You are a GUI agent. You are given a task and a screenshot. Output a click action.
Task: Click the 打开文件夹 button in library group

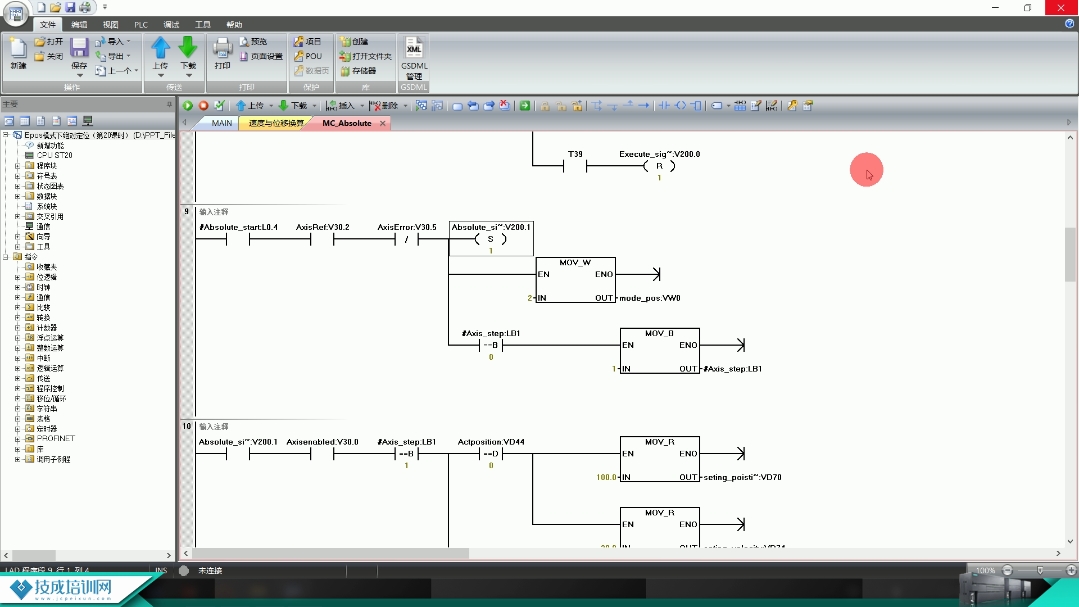pos(365,56)
